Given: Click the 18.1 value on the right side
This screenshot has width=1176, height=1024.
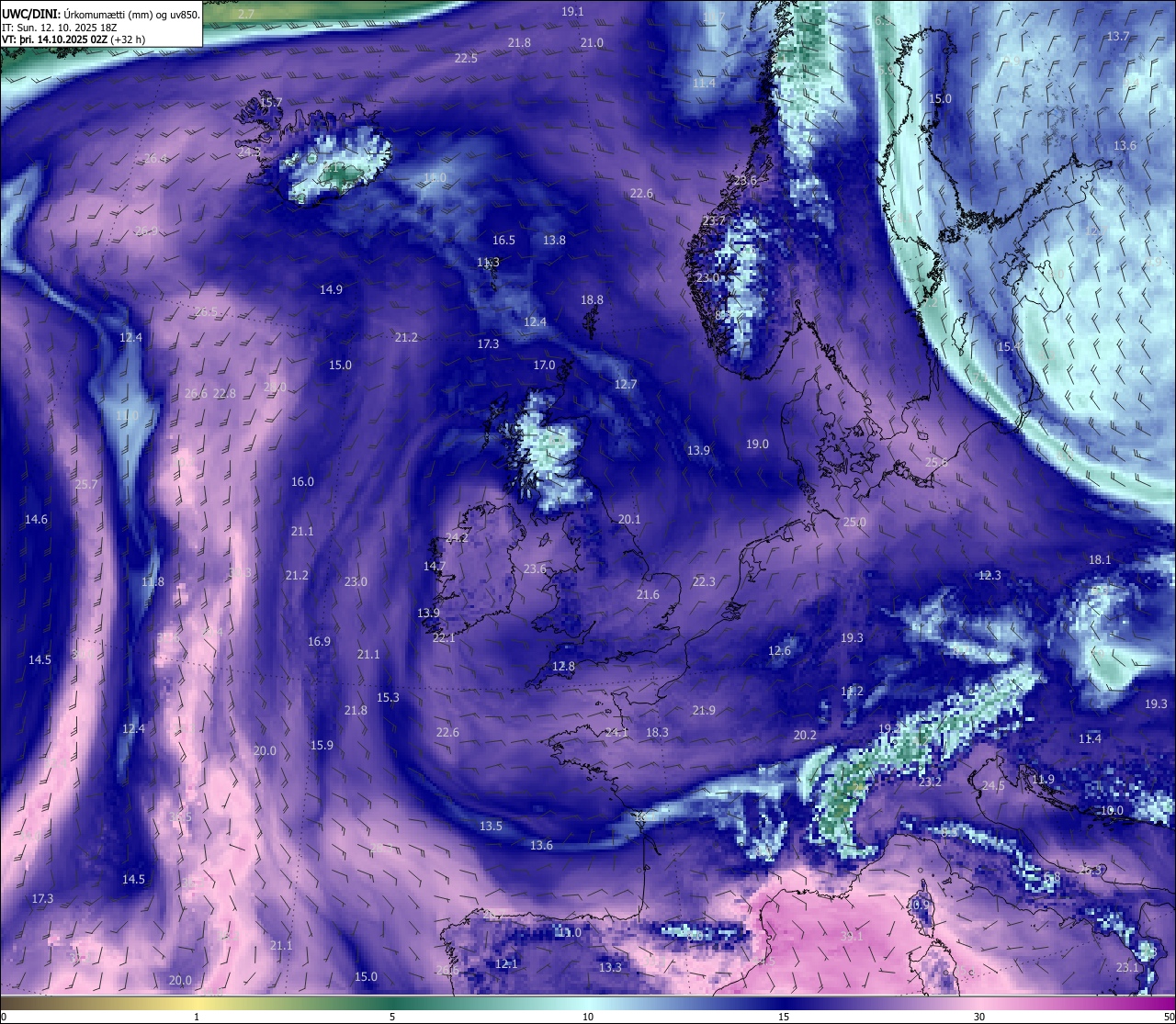Looking at the screenshot, I should point(1100,559).
